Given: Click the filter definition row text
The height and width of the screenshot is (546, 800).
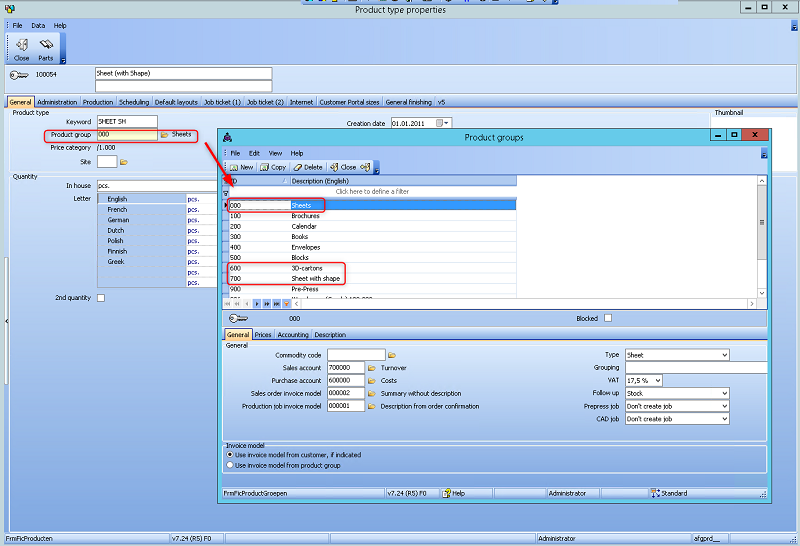Looking at the screenshot, I should coord(372,191).
